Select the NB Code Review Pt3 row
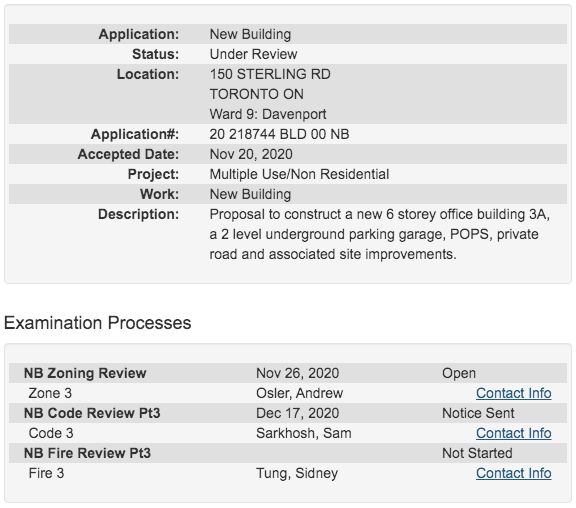Screen dimensions: 576x508 click(288, 413)
